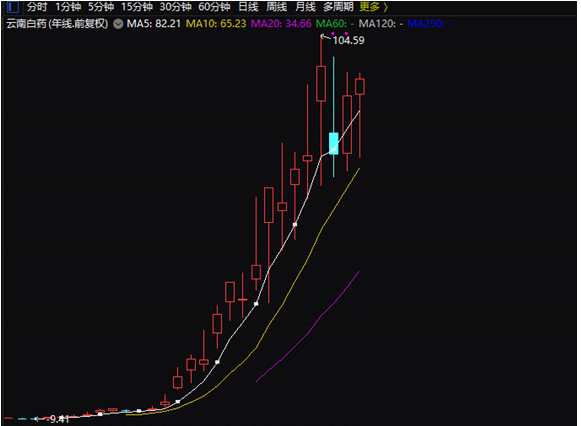Show the 周线 weekly chart
Viewport: 581px width, 426px height.
coord(277,7)
